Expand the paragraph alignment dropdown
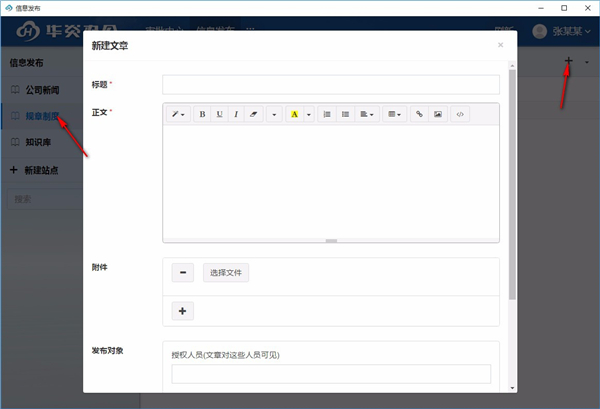 [x=367, y=114]
